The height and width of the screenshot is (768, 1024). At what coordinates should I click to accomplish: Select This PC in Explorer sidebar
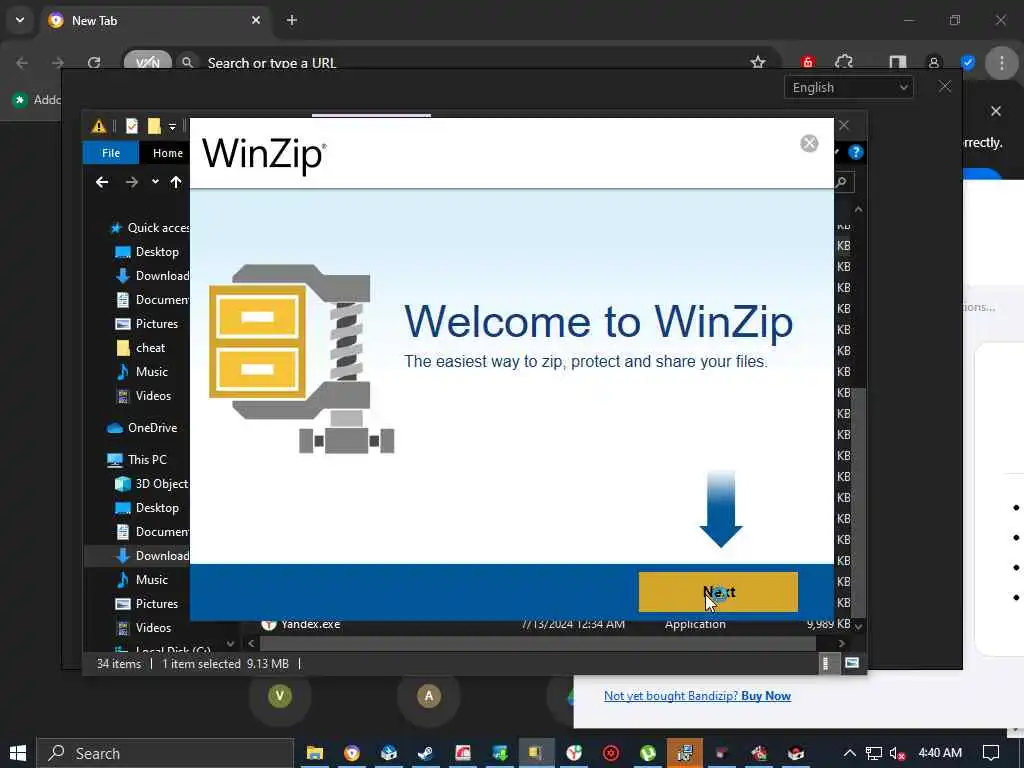[138, 460]
